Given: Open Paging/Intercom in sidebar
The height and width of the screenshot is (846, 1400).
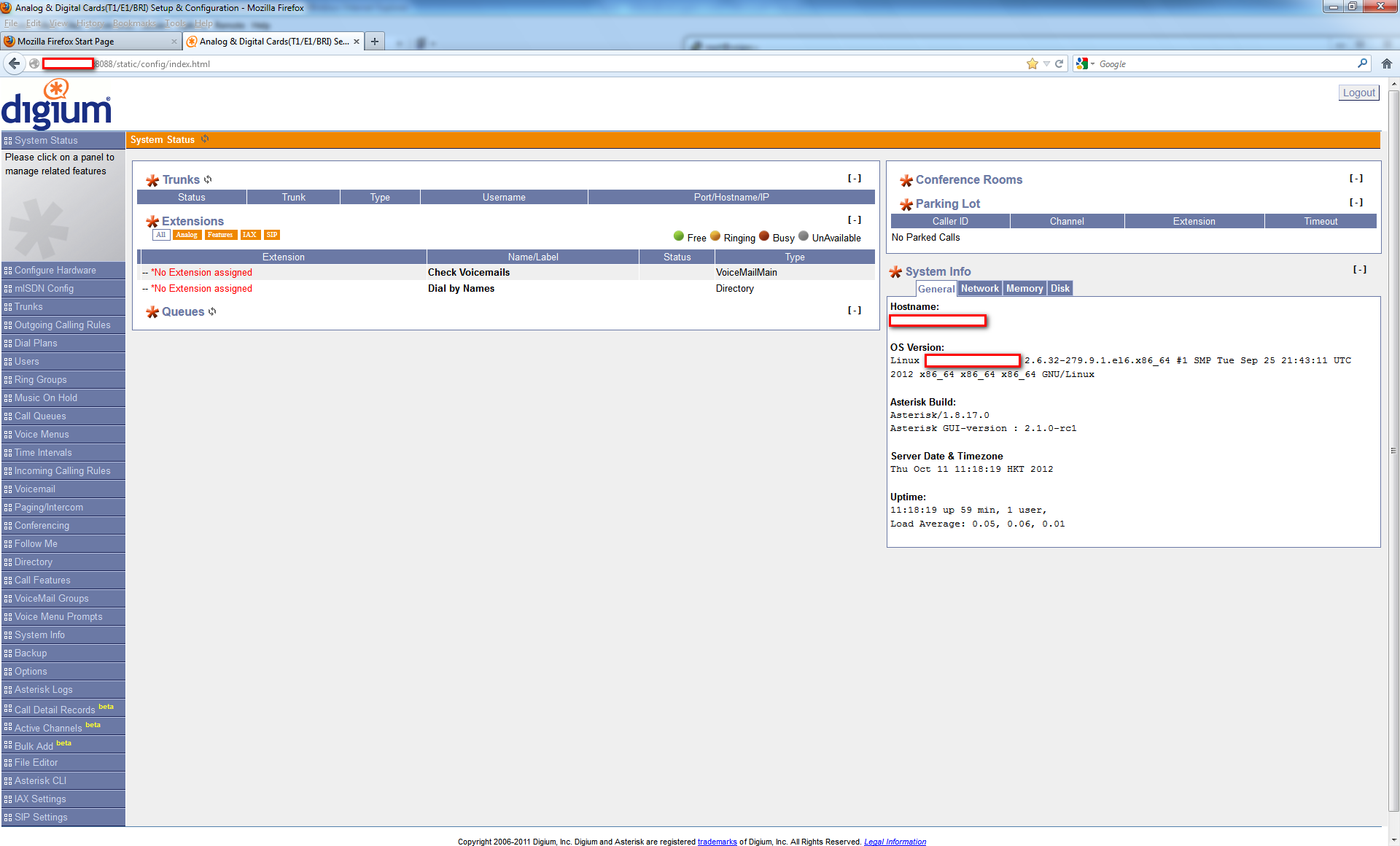Looking at the screenshot, I should click(63, 507).
